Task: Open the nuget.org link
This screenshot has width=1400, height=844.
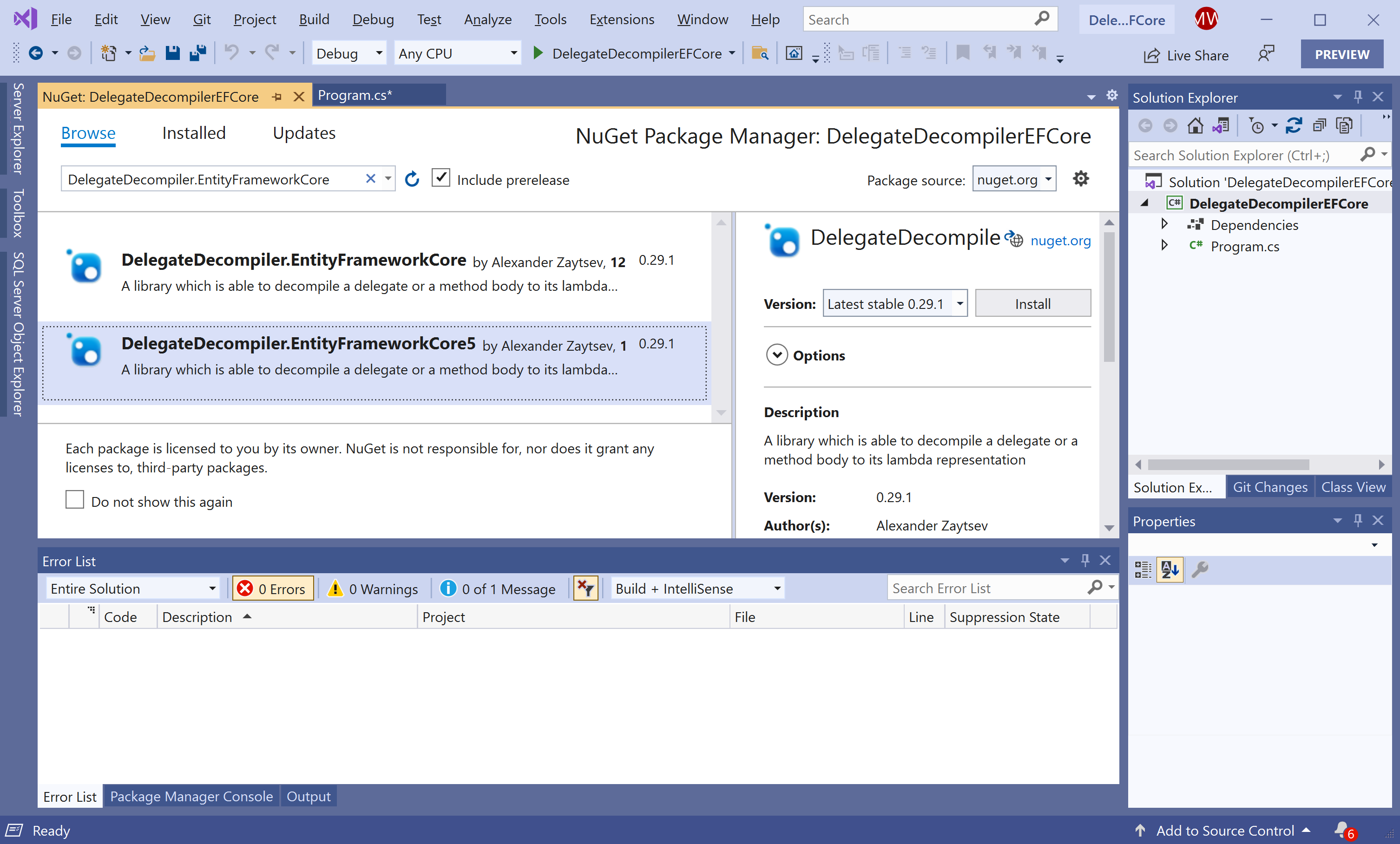Action: [x=1060, y=241]
